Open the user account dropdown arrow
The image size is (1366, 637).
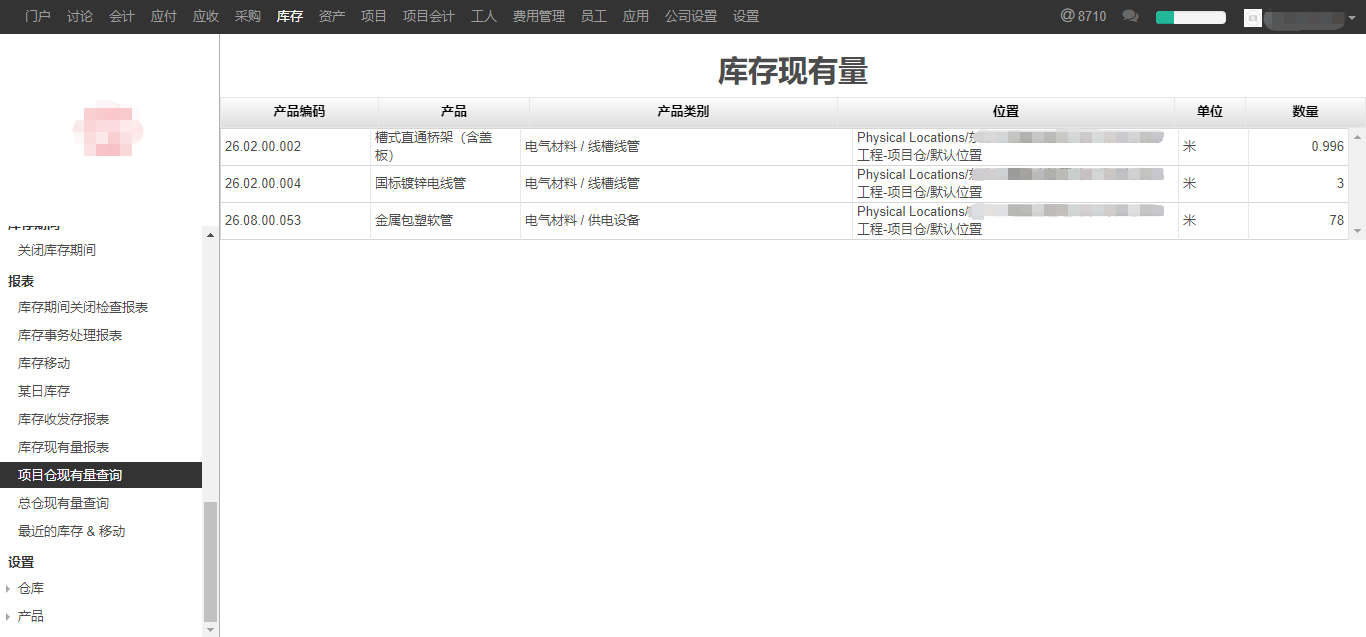pyautogui.click(x=1352, y=17)
